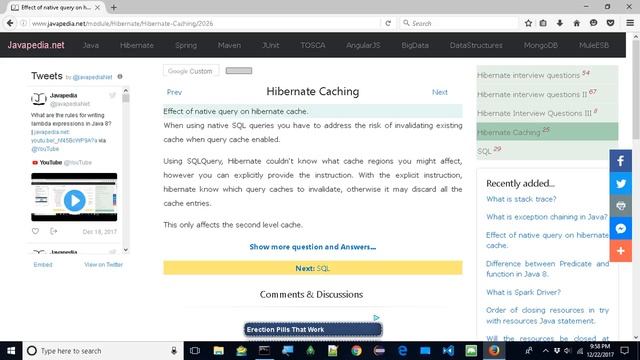Click the 'Erection Pills That Work' ad banner

click(313, 329)
